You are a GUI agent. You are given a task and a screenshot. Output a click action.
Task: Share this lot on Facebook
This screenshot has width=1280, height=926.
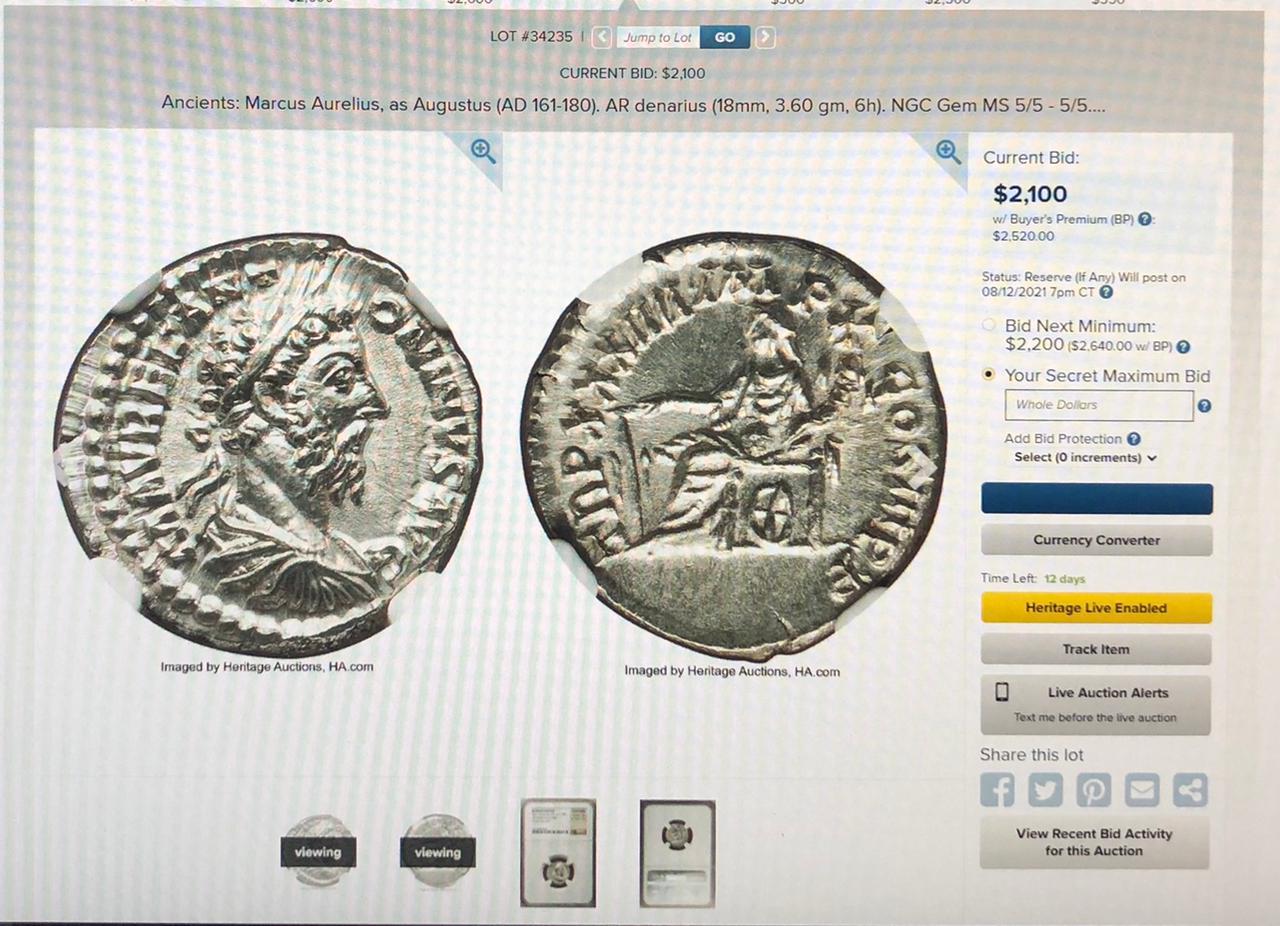pyautogui.click(x=997, y=790)
